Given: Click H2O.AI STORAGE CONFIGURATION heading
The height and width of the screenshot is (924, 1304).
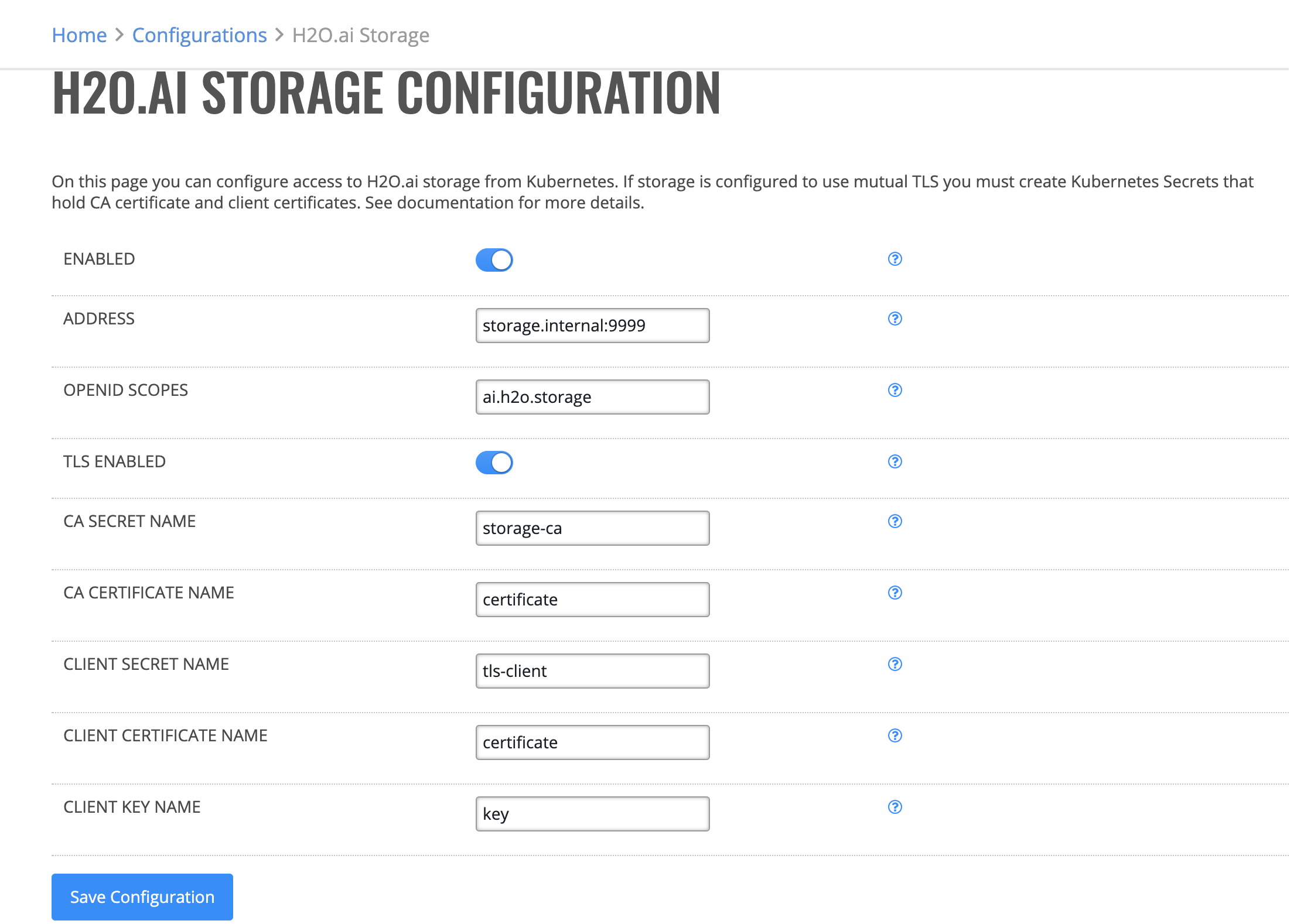Looking at the screenshot, I should pos(386,93).
